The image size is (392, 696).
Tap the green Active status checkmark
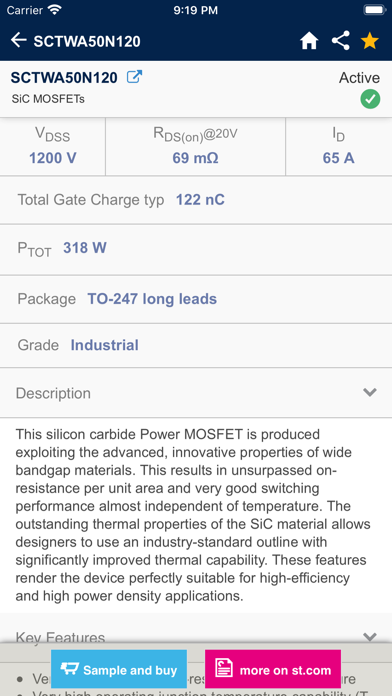pyautogui.click(x=370, y=99)
